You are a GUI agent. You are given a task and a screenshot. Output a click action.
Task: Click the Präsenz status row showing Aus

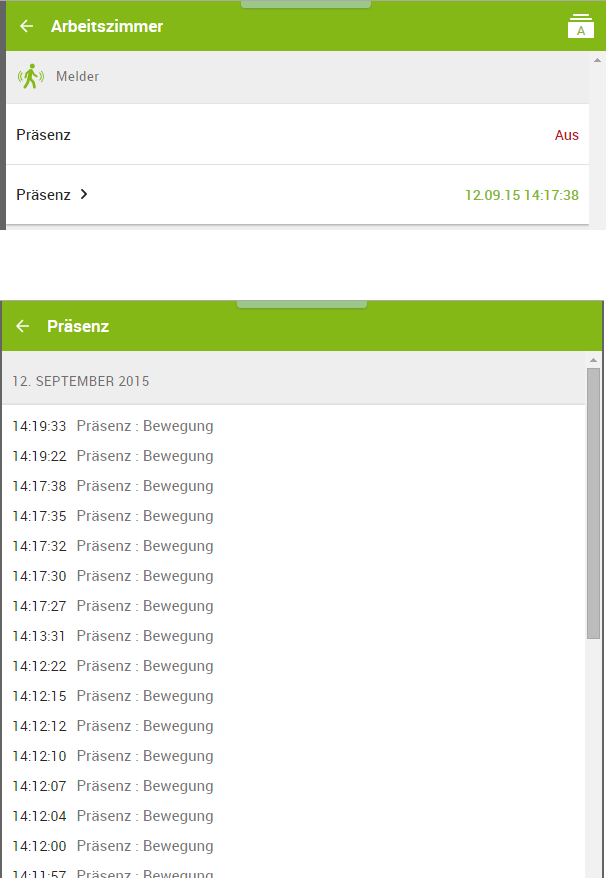coord(297,135)
